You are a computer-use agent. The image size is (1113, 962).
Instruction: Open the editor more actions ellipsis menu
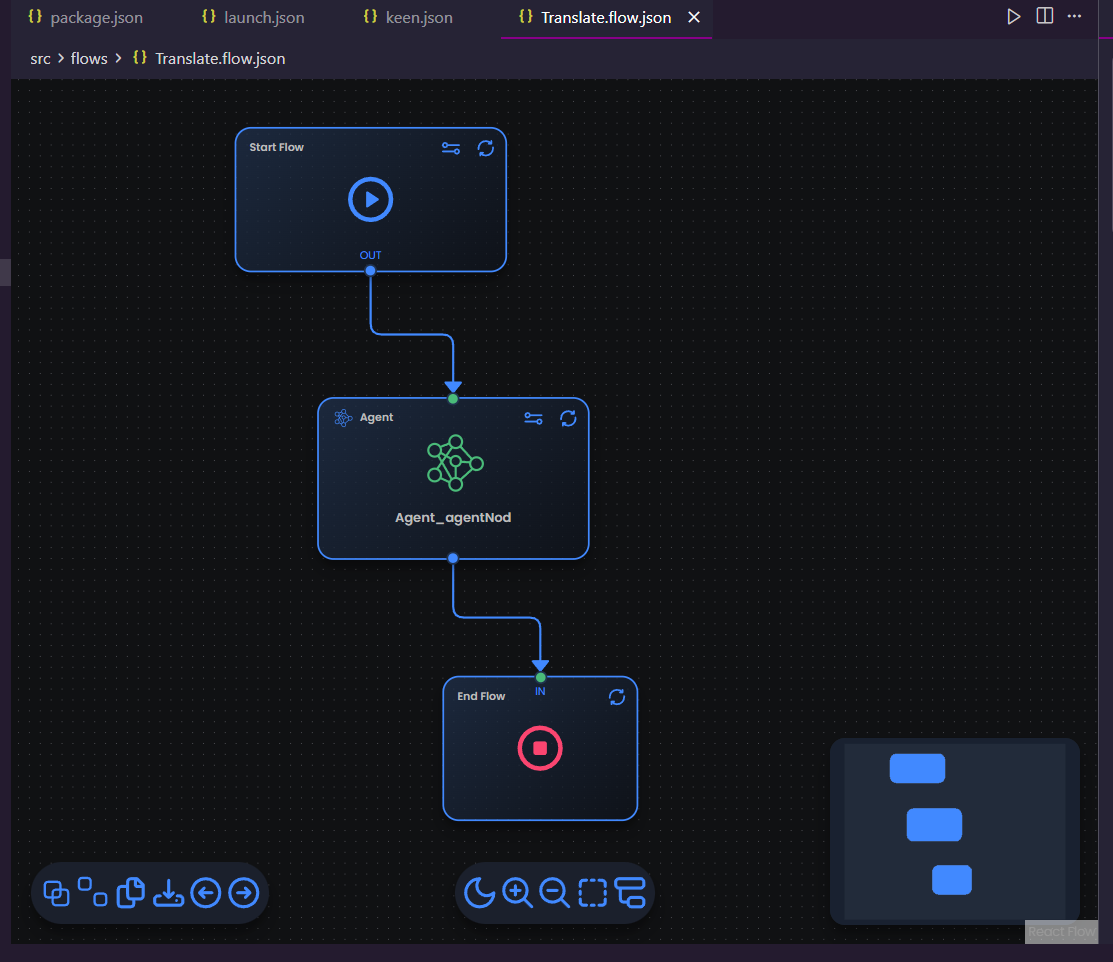[x=1075, y=16]
